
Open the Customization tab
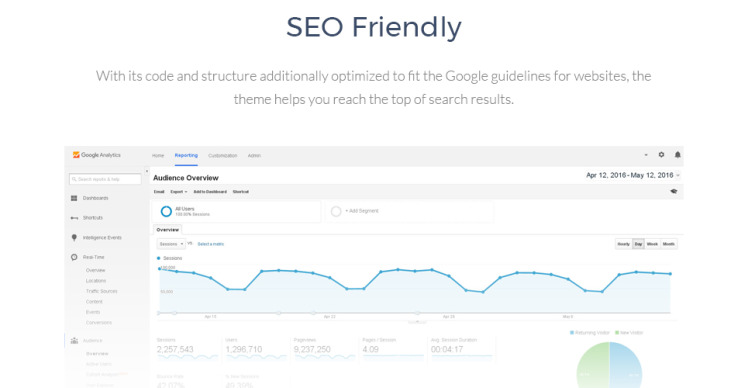pyautogui.click(x=222, y=156)
